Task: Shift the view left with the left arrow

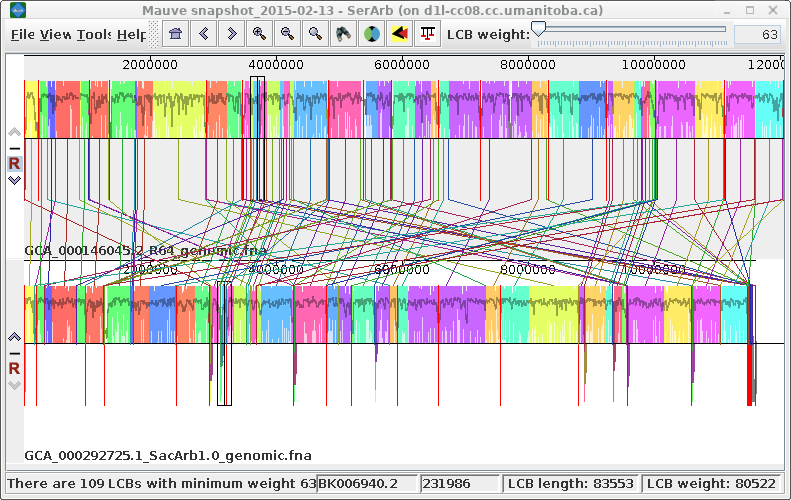Action: (x=204, y=34)
